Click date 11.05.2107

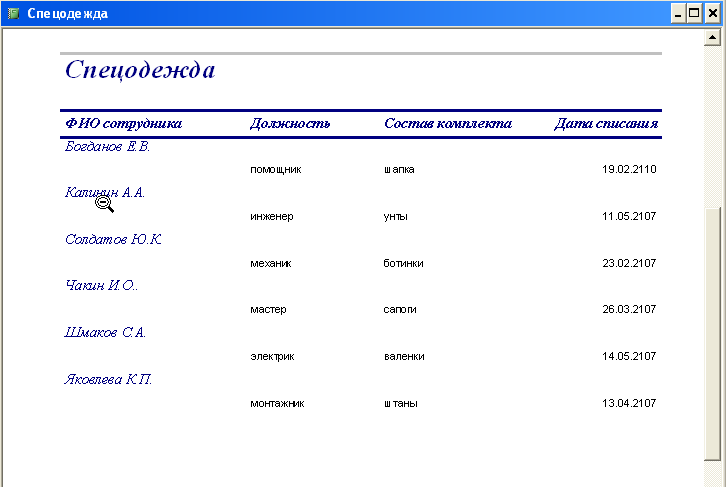[x=629, y=216]
